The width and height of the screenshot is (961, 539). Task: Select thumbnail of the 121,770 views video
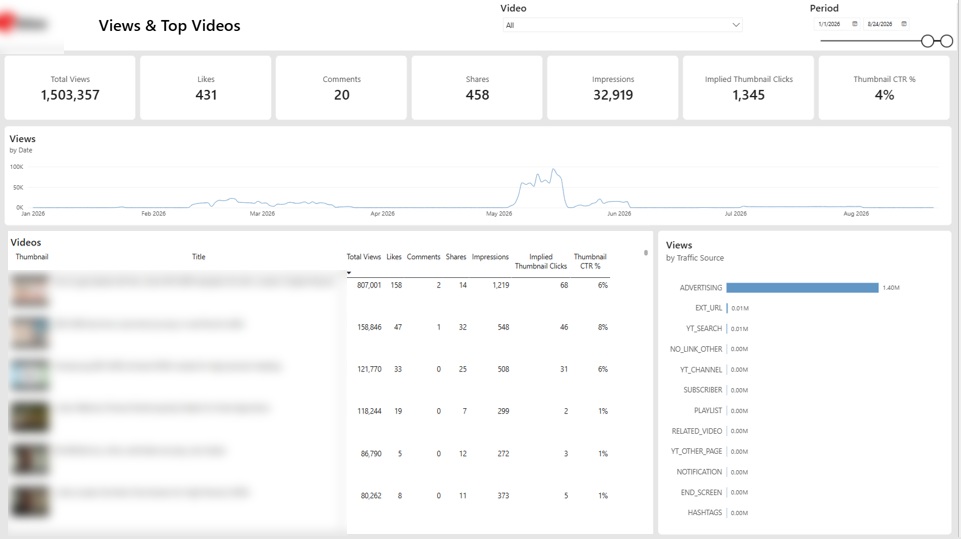point(29,375)
